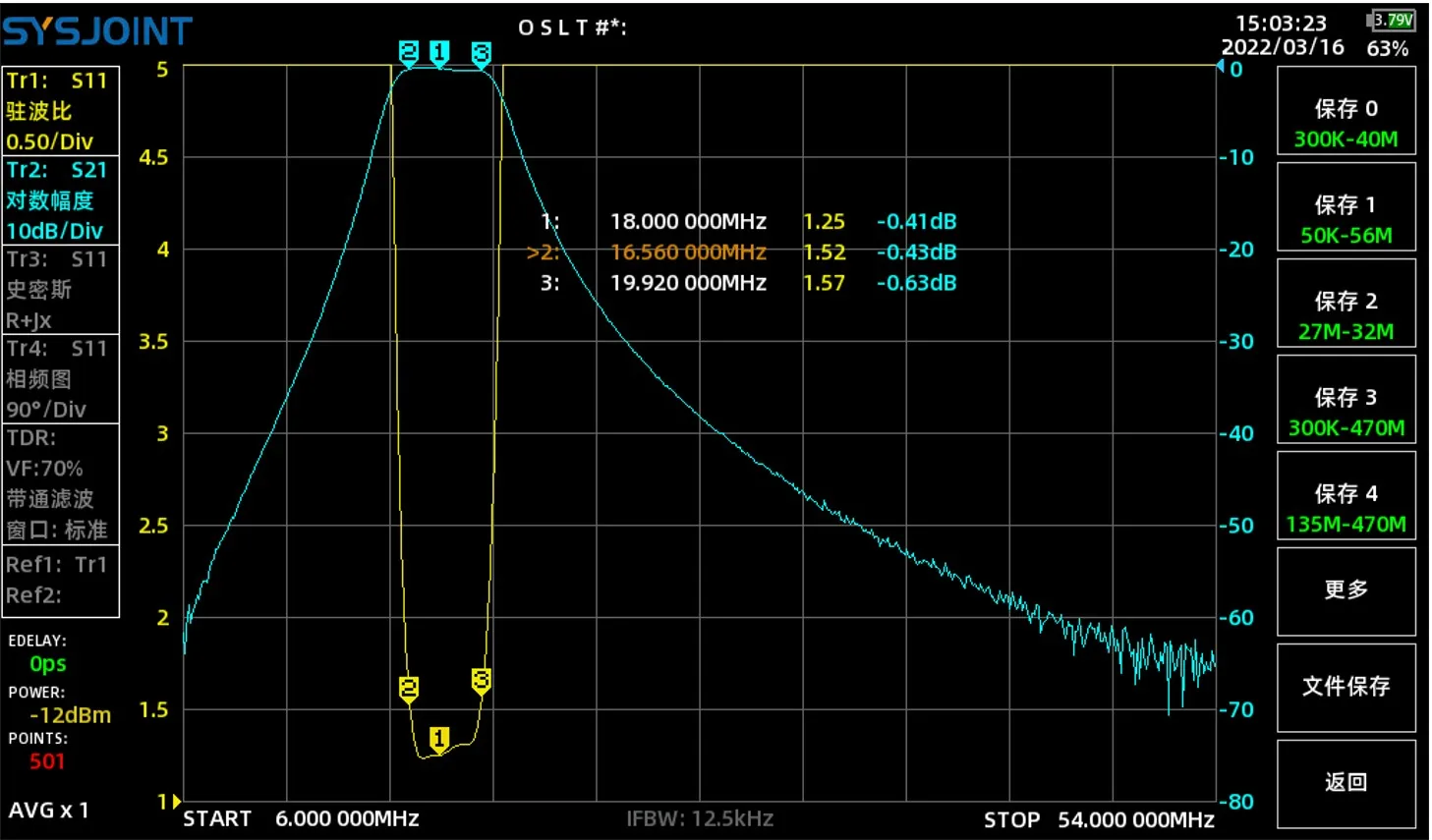Select cyan marker 2 flag at top of graph
The image size is (1432, 840).
tap(409, 53)
